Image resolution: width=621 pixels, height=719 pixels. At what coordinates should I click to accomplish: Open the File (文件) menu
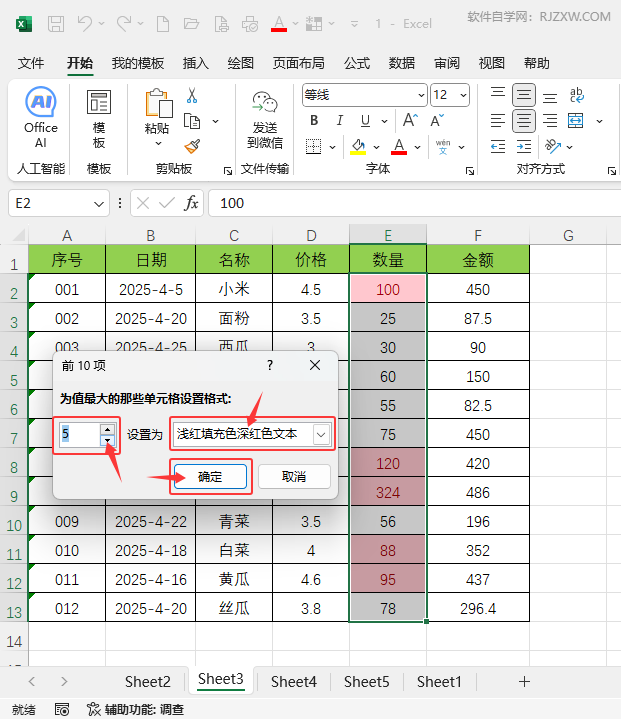click(31, 63)
